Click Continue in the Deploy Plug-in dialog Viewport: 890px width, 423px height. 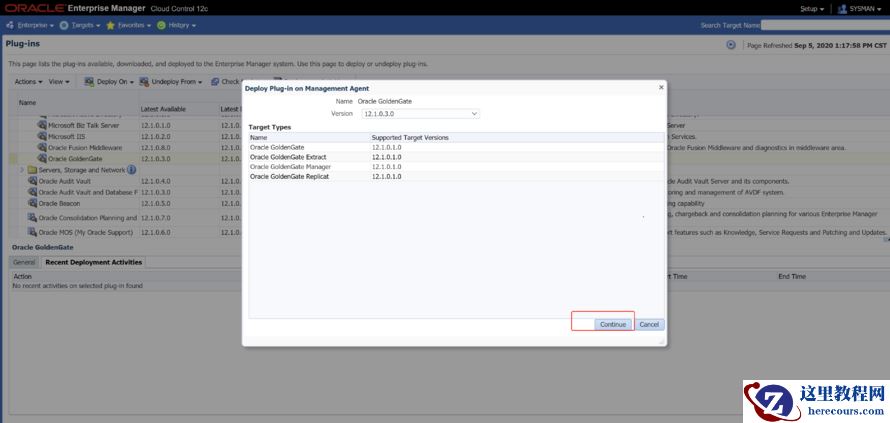click(612, 324)
